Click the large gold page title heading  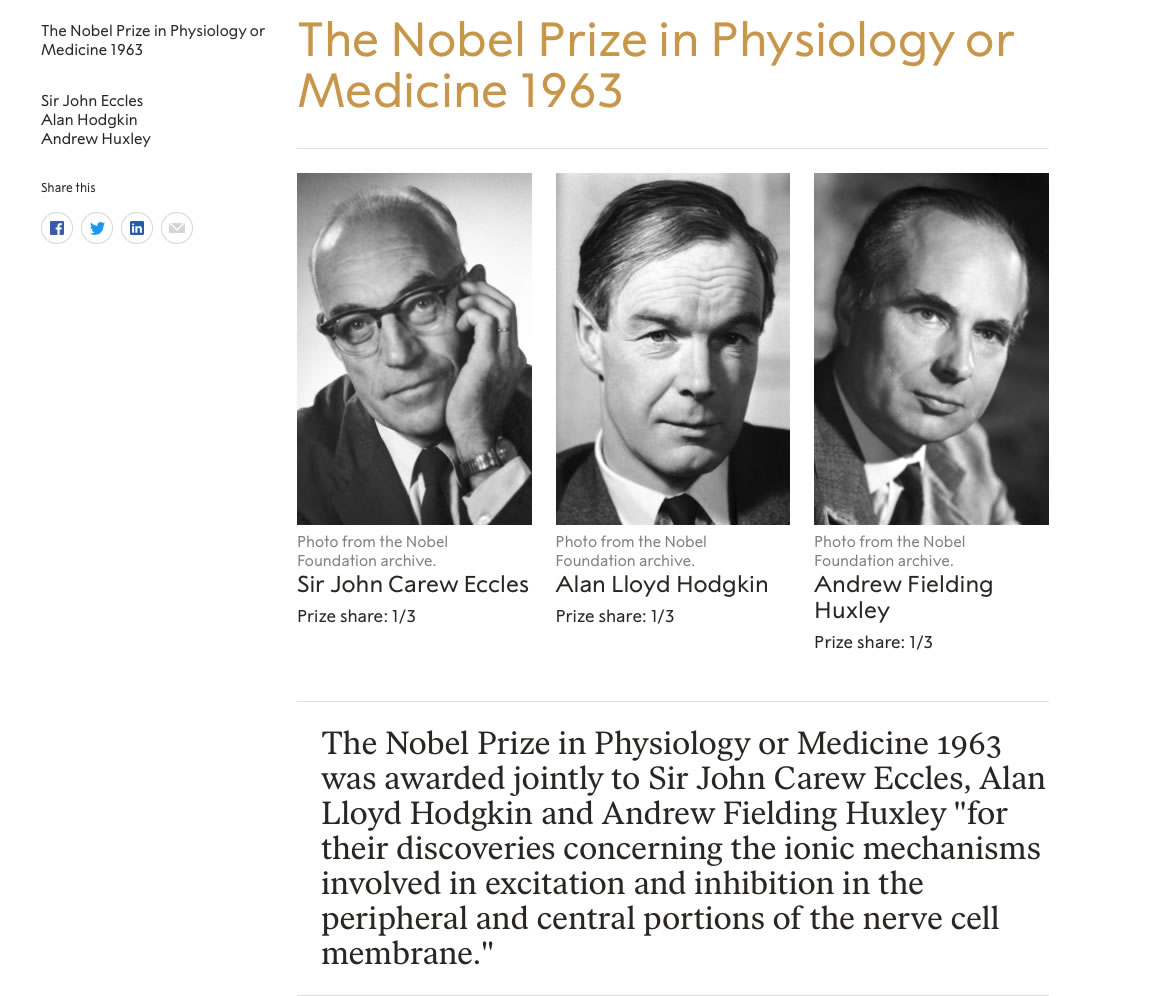656,65
